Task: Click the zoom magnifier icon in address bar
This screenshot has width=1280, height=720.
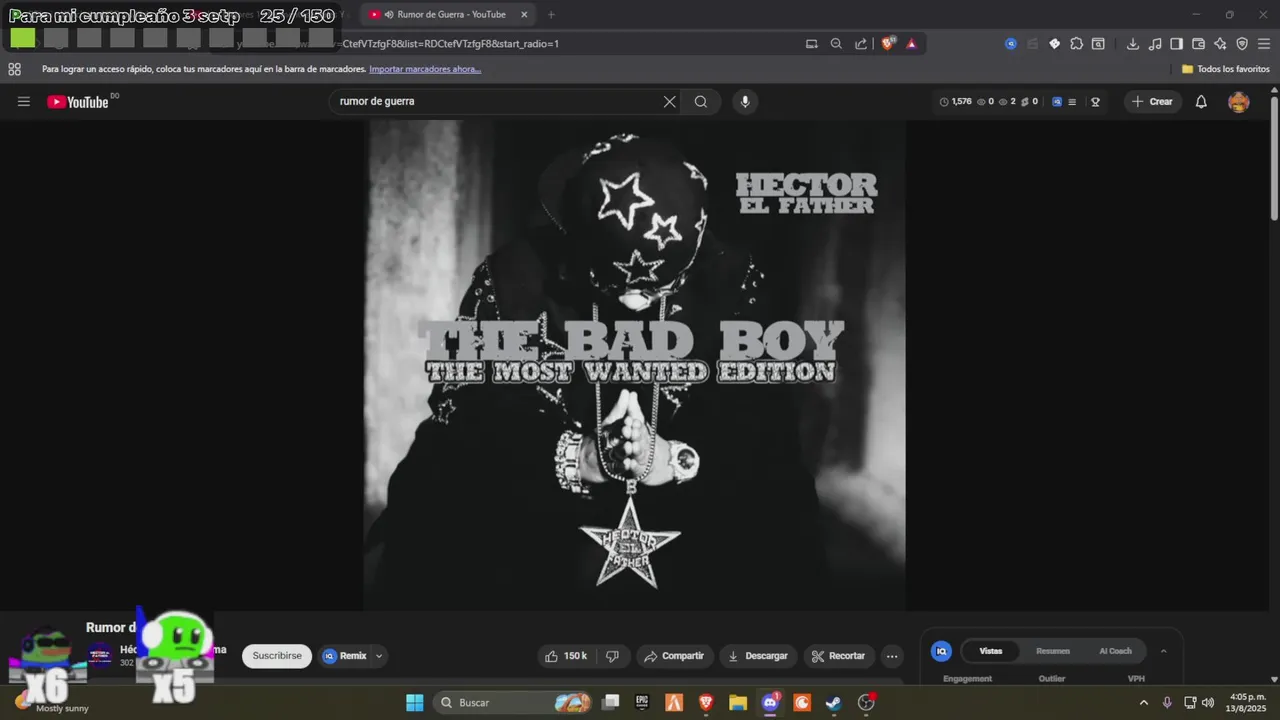Action: pyautogui.click(x=836, y=44)
